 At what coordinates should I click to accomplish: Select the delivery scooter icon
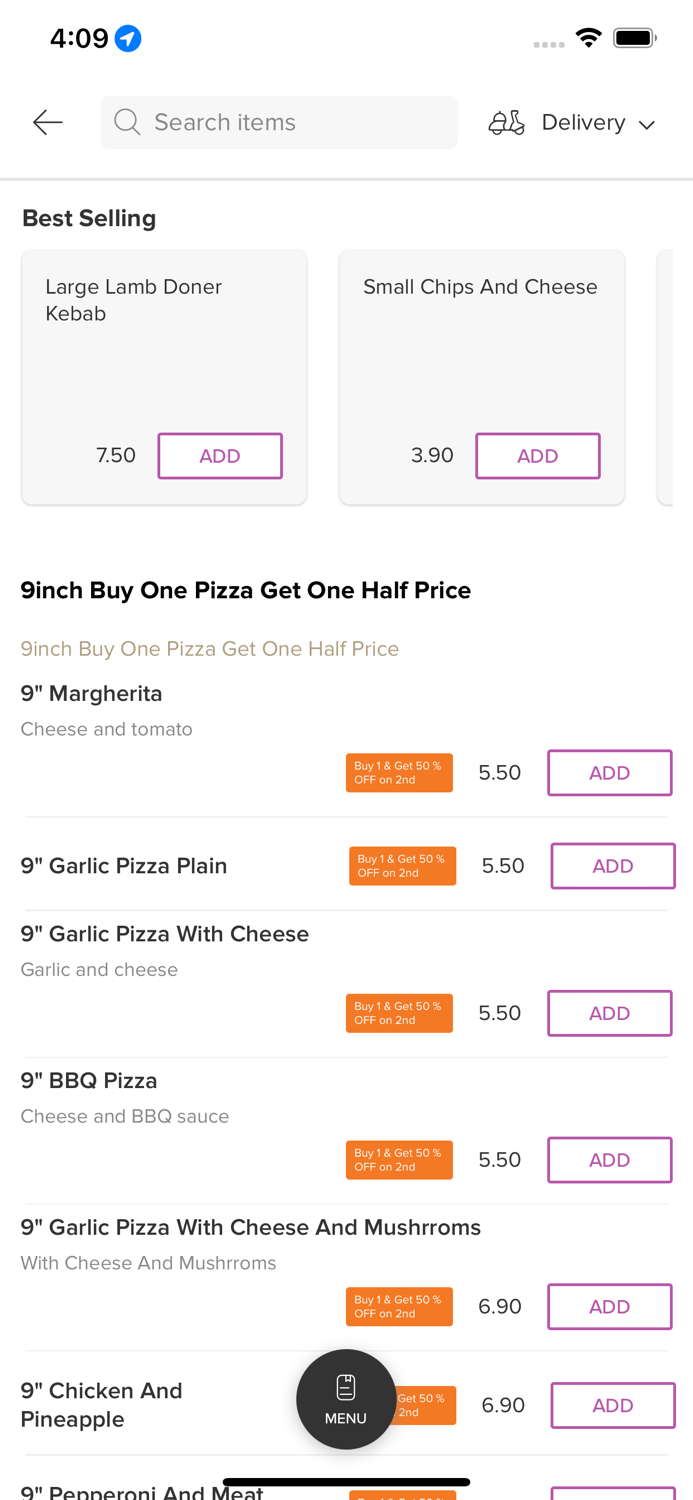click(x=506, y=122)
